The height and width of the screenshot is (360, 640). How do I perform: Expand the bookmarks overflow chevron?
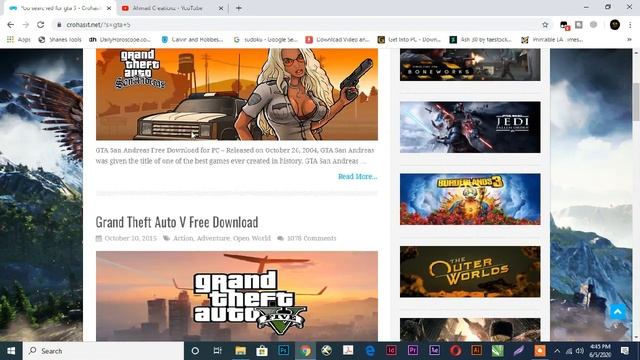629,40
